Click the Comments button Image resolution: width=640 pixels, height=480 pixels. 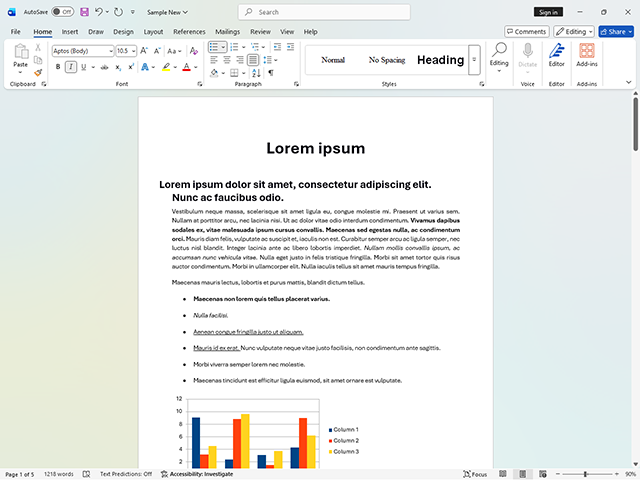(x=527, y=31)
